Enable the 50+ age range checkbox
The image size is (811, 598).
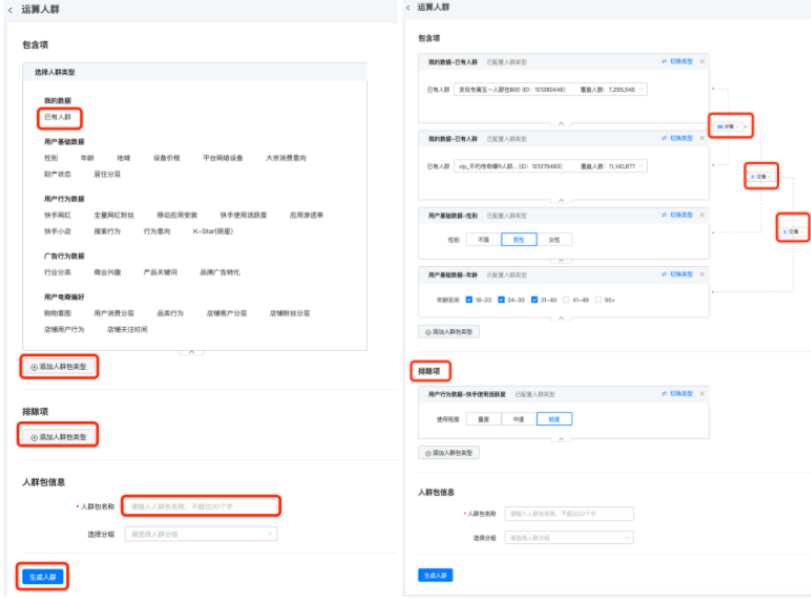click(599, 298)
